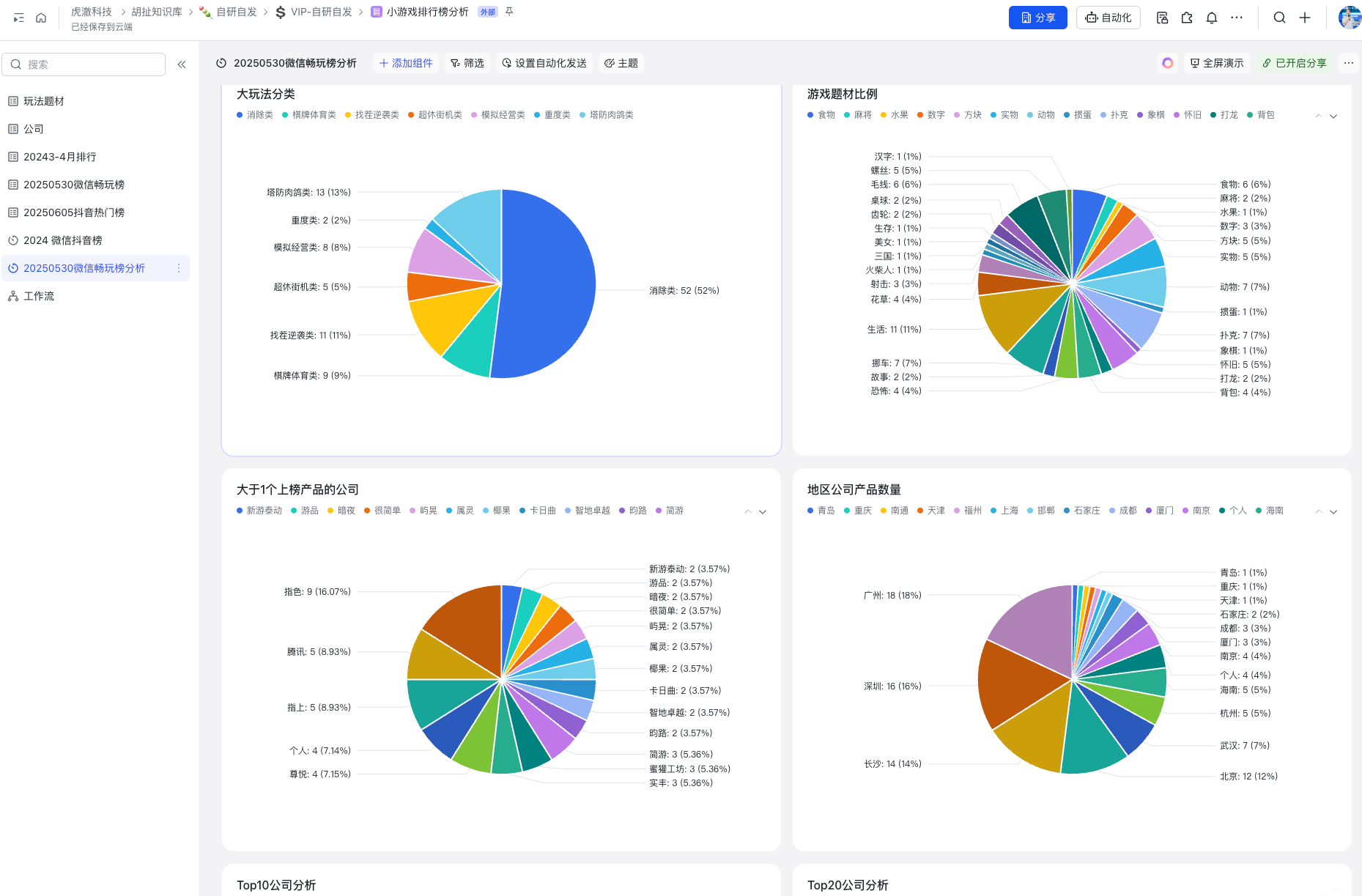Click the home icon in top bar

tap(41, 18)
